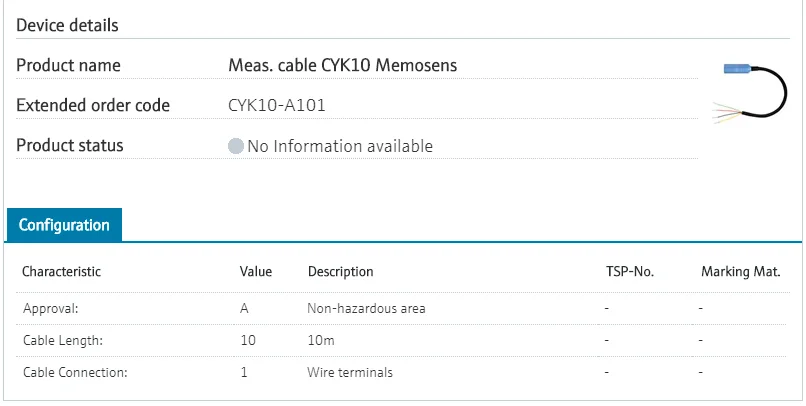
Task: Click the Device details heading
Action: point(67,25)
